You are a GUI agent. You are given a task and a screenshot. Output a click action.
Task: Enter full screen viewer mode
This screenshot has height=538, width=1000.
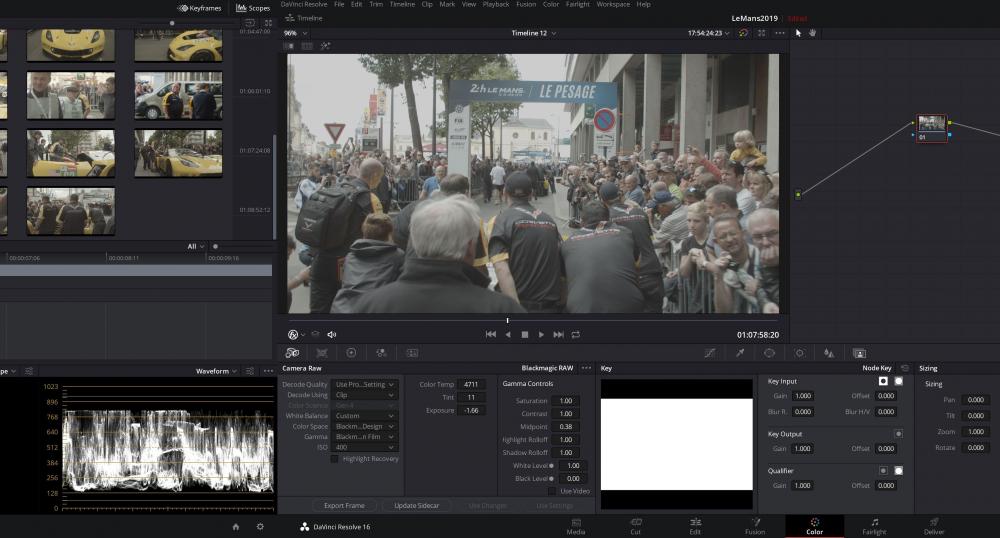[x=761, y=33]
